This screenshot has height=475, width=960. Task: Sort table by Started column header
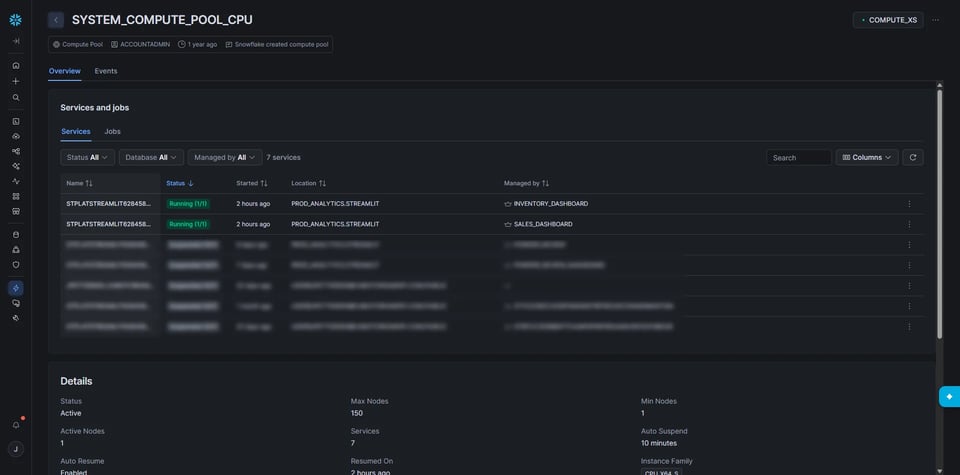252,183
